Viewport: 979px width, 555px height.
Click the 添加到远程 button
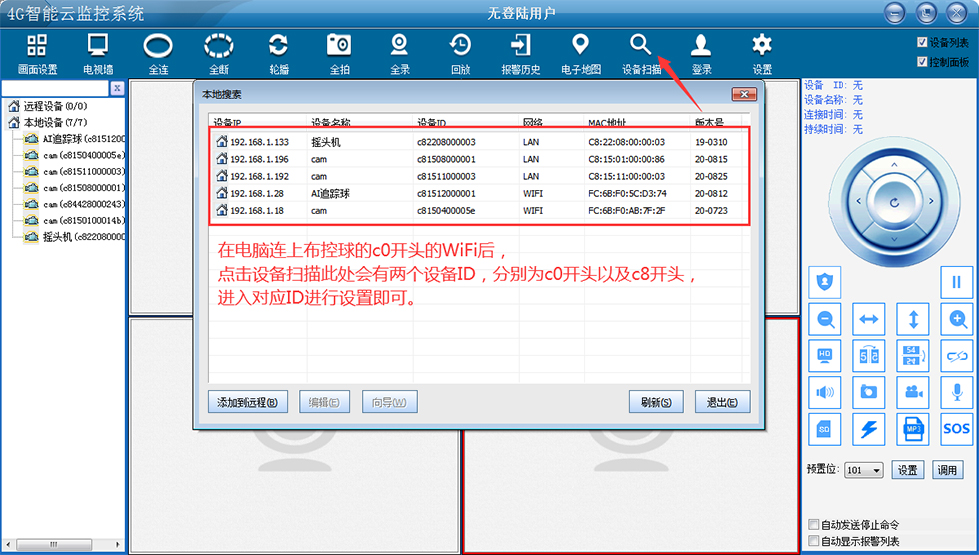247,402
